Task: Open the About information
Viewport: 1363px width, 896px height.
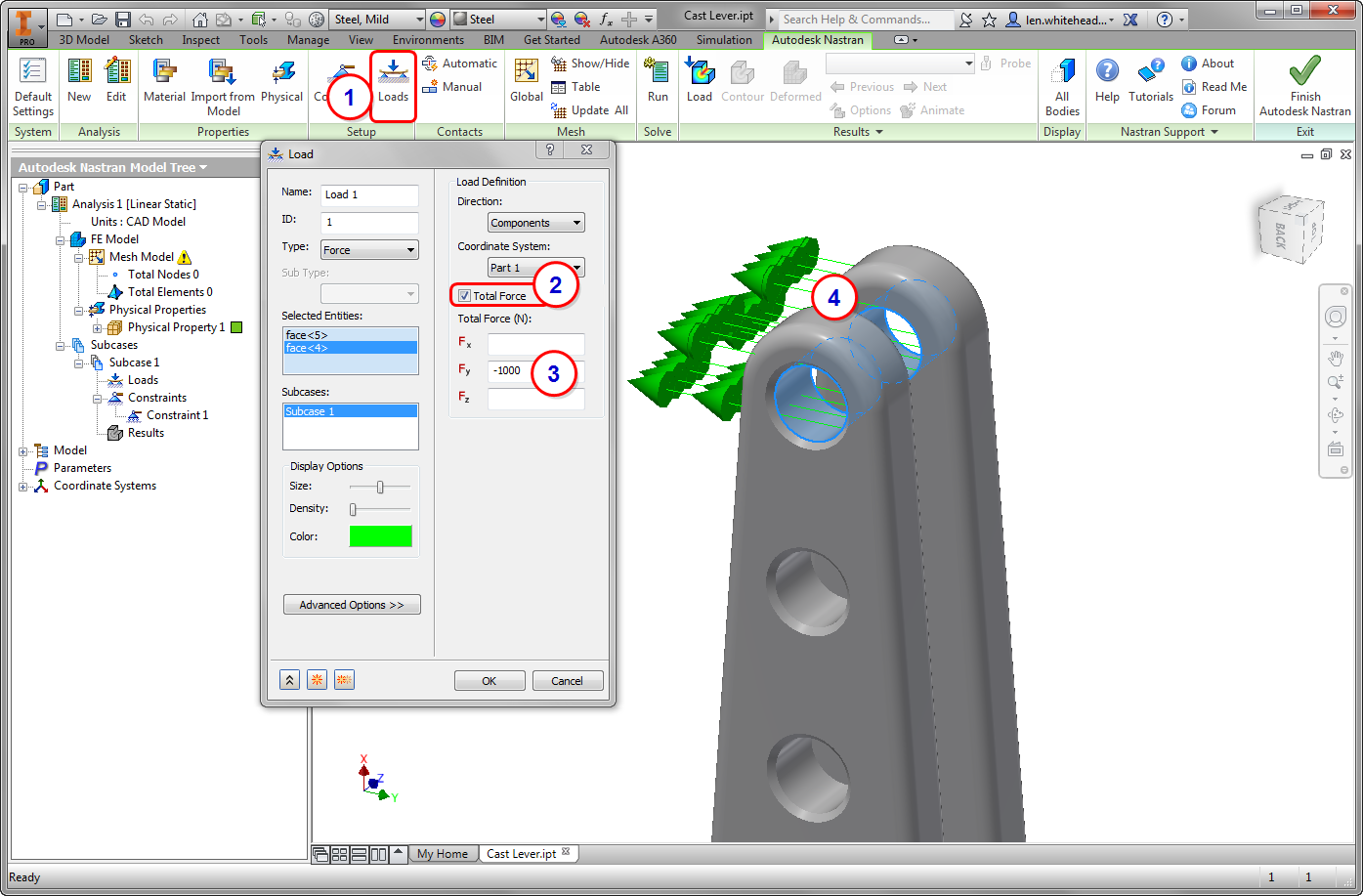Action: [x=1208, y=64]
